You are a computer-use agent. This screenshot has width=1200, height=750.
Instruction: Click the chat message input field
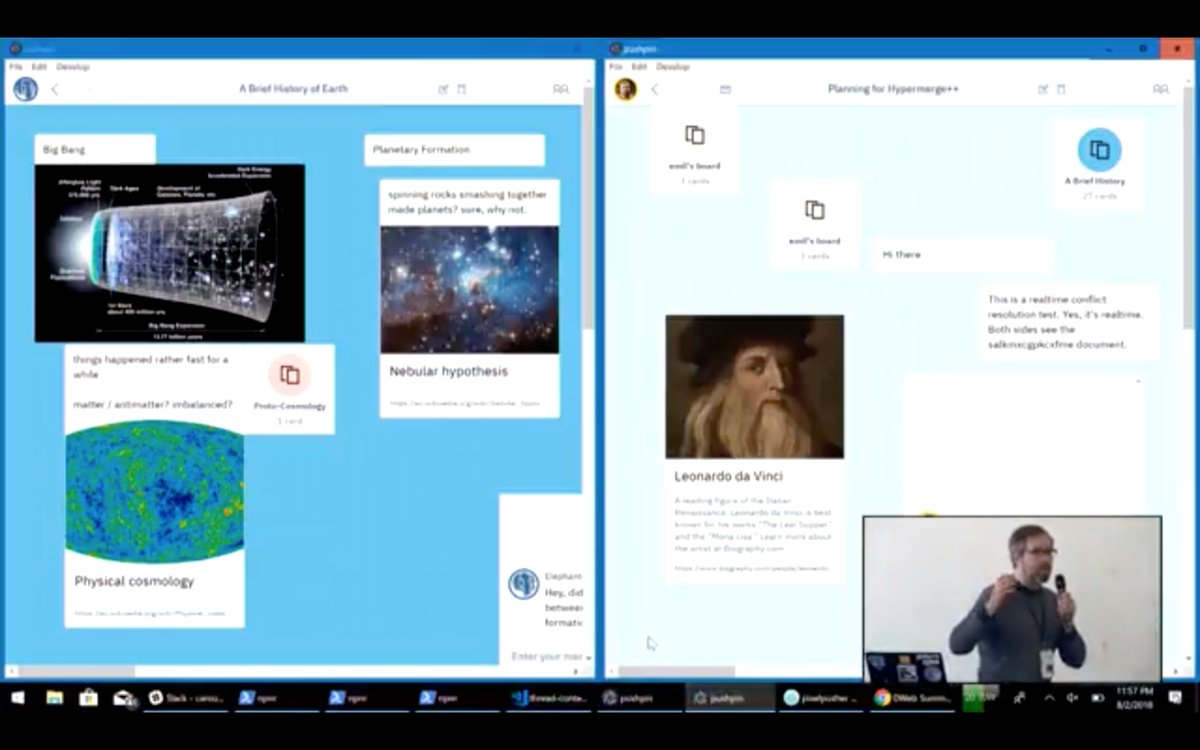(547, 656)
